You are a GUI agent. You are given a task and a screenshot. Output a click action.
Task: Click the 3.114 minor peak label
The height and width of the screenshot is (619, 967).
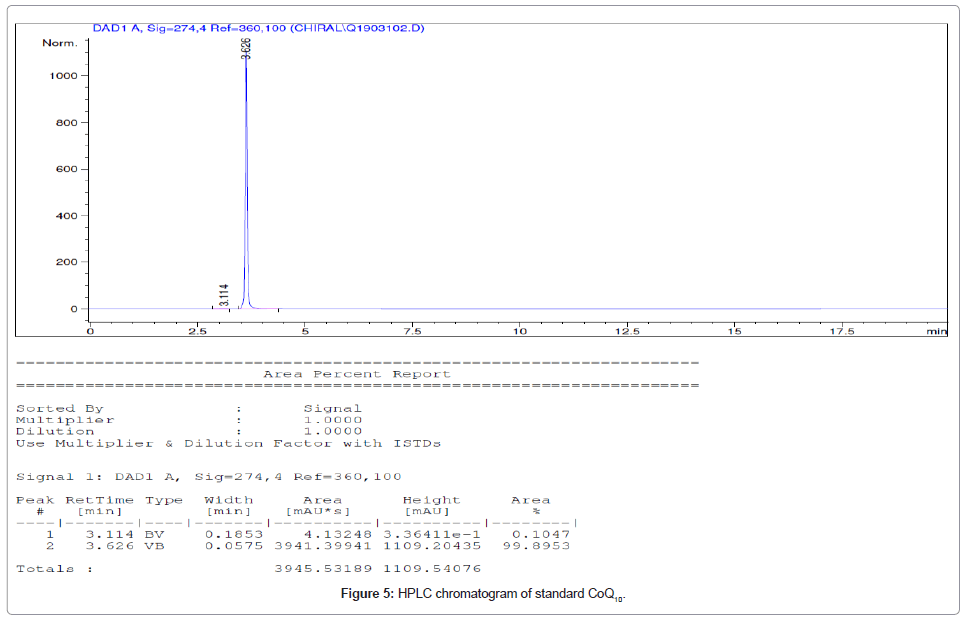pos(224,294)
